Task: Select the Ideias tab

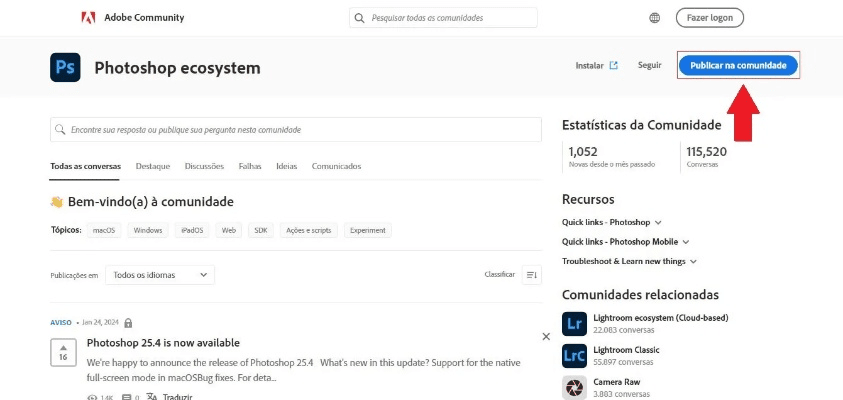Action: click(x=286, y=166)
